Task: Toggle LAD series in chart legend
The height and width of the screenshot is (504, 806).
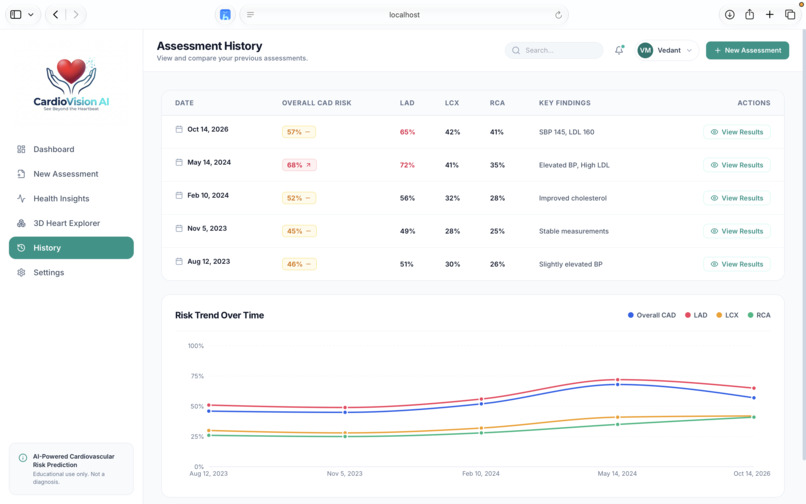Action: coord(696,315)
